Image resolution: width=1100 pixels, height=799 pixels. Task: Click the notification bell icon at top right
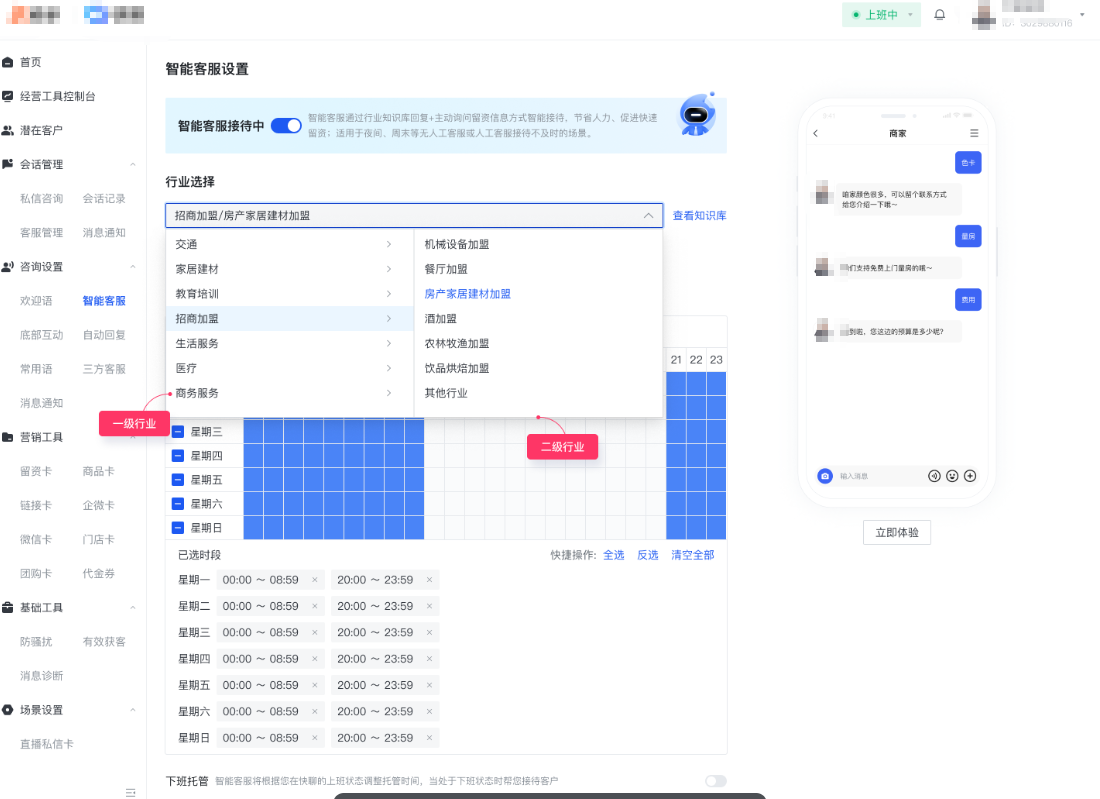937,15
